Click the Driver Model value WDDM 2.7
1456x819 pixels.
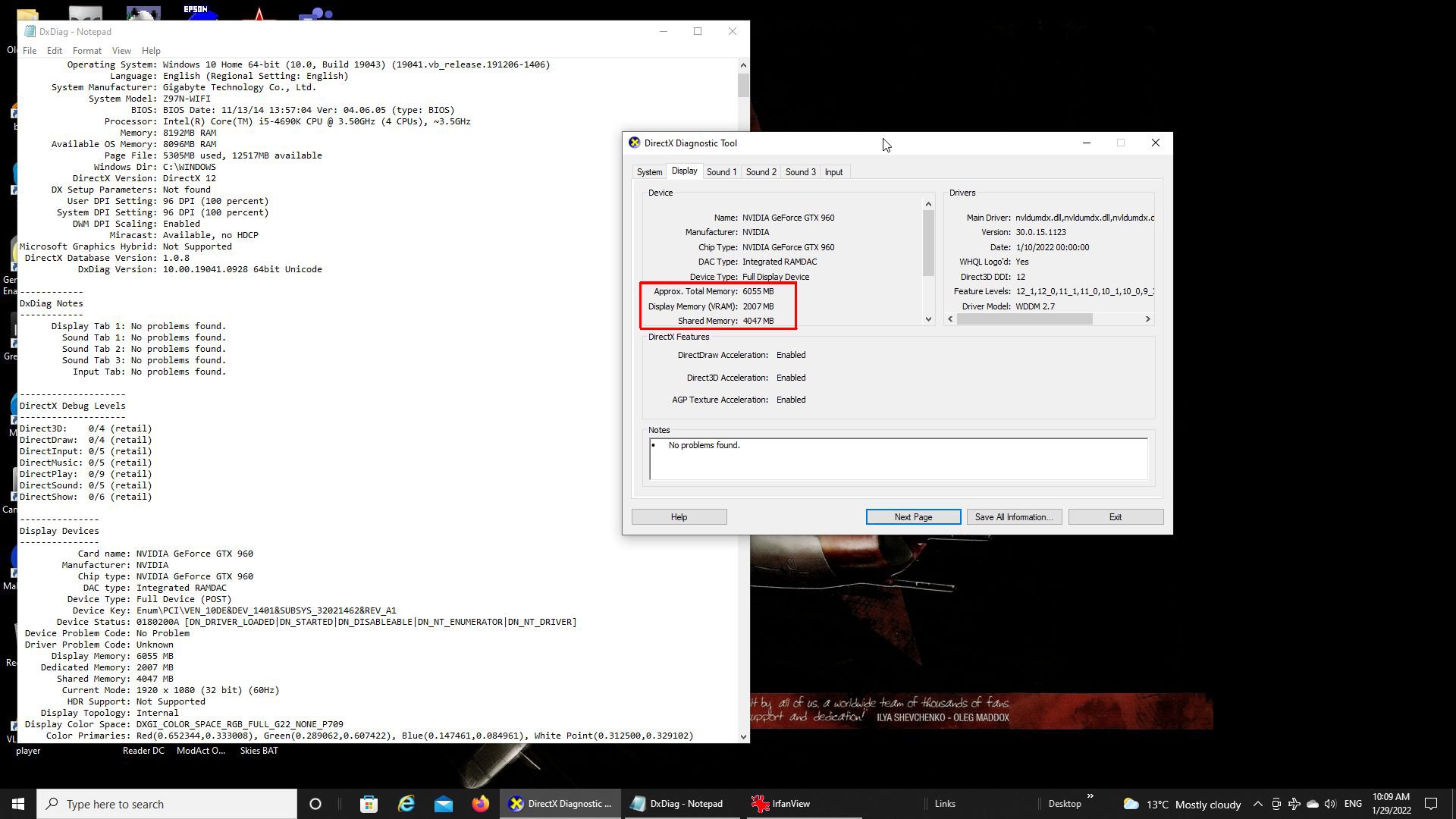tap(1035, 306)
